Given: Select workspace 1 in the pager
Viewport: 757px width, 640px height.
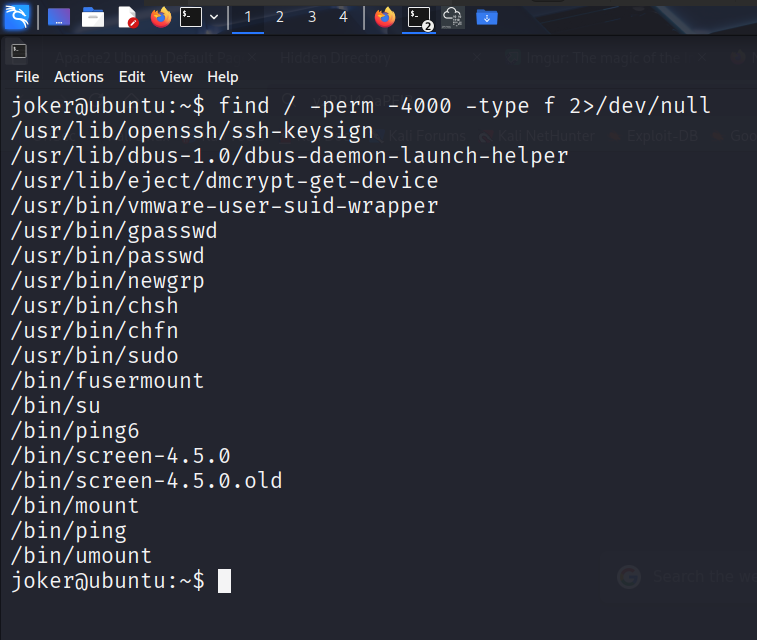Looking at the screenshot, I should pos(248,17).
